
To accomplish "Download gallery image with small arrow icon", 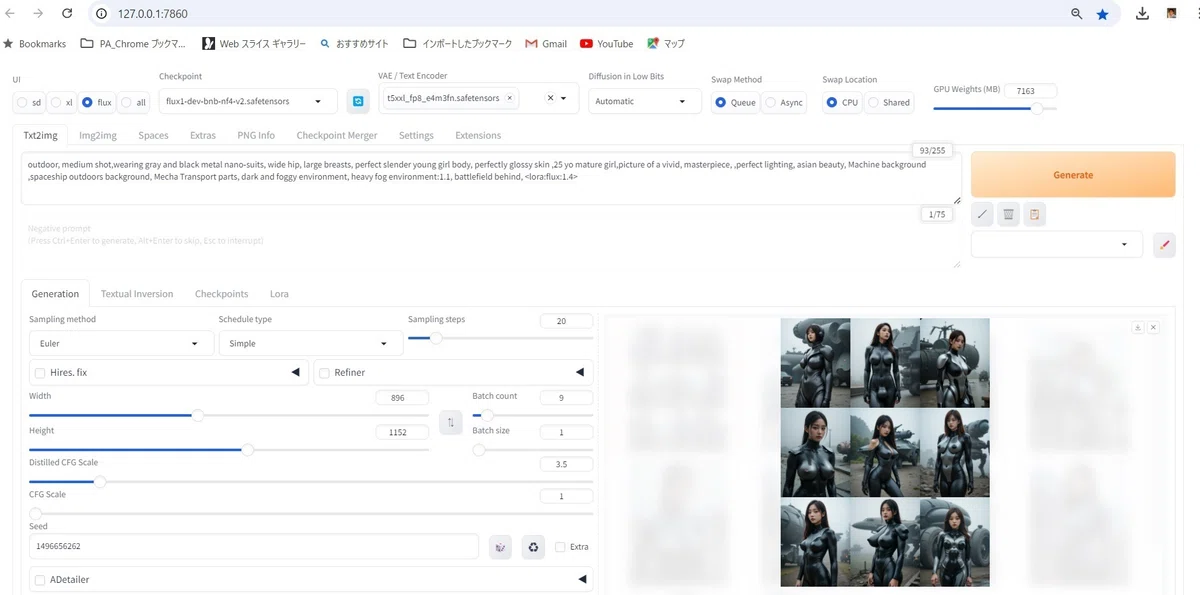I will point(1138,327).
